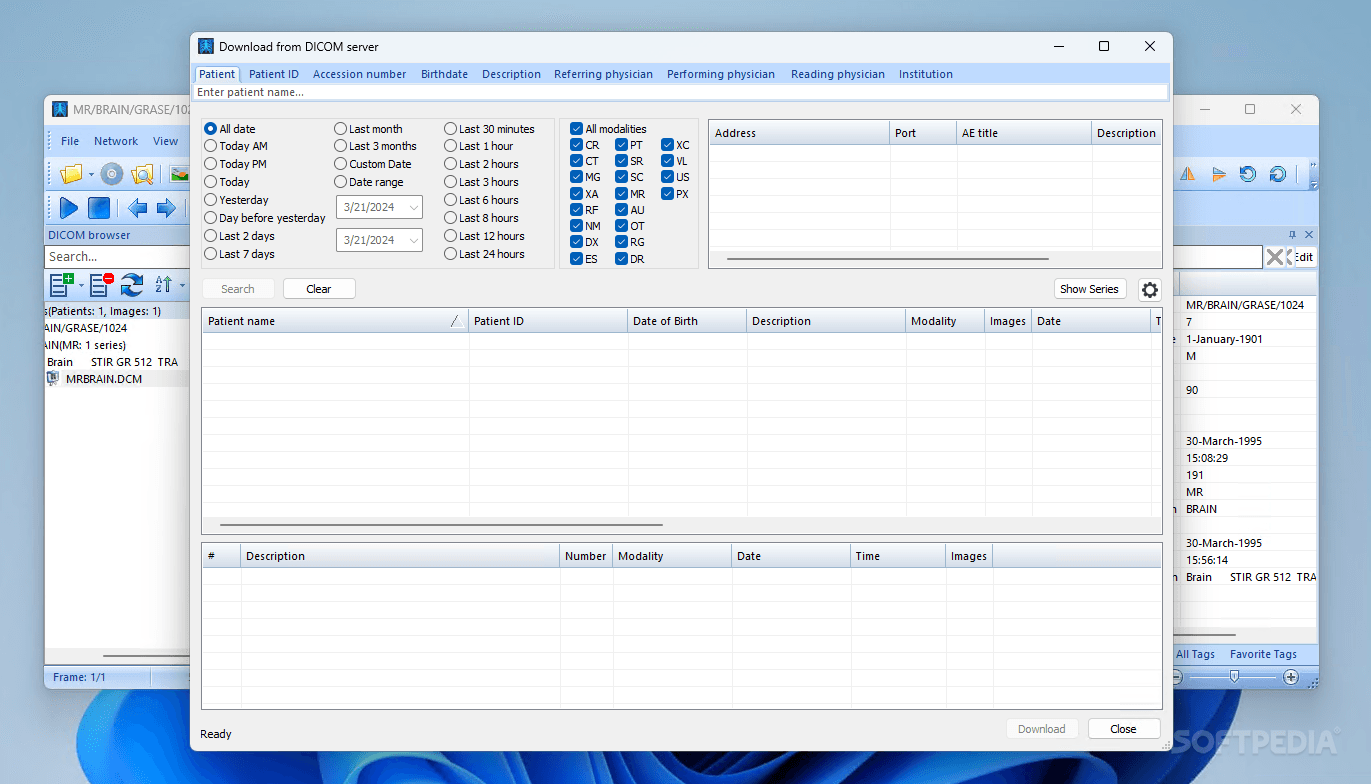
Task: Switch to the Patient ID search tab
Action: 274,74
